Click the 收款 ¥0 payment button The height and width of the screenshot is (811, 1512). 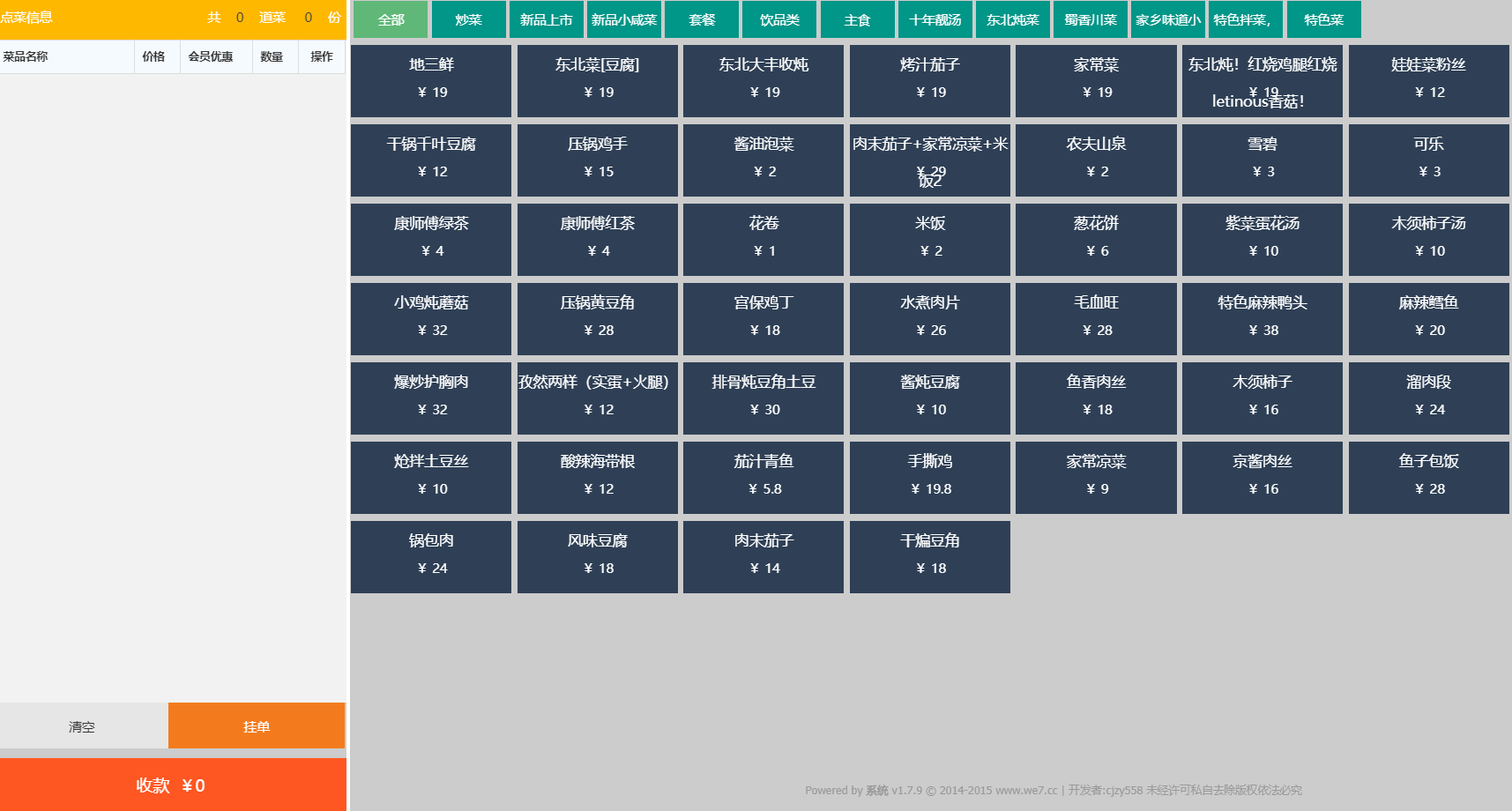[173, 785]
